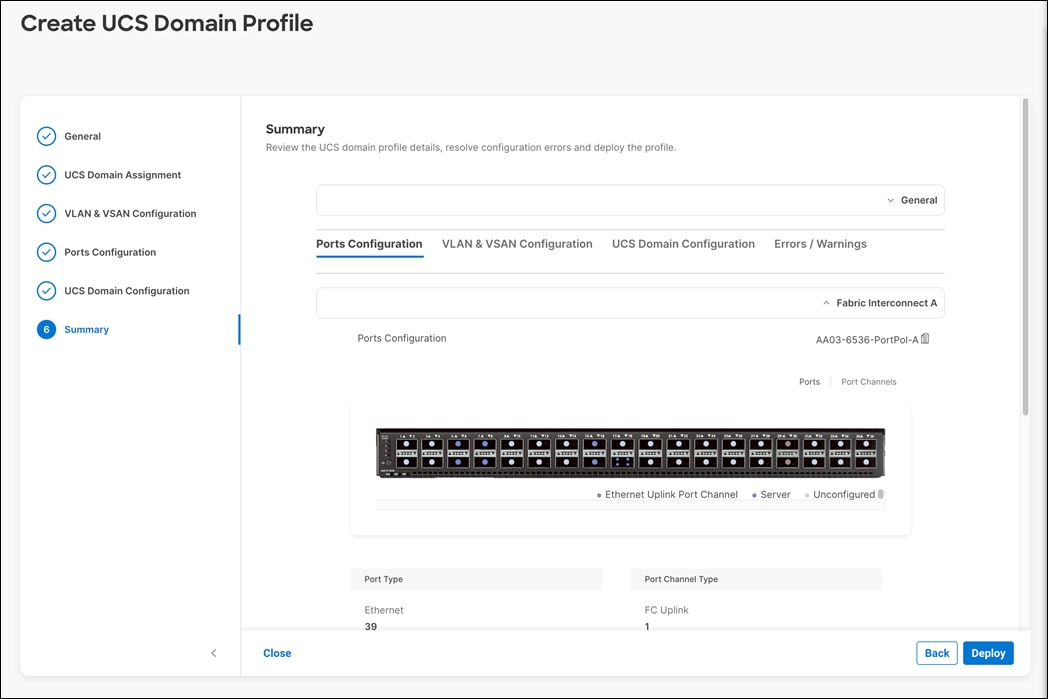This screenshot has width=1048, height=699.
Task: Click the Close link
Action: click(x=277, y=653)
